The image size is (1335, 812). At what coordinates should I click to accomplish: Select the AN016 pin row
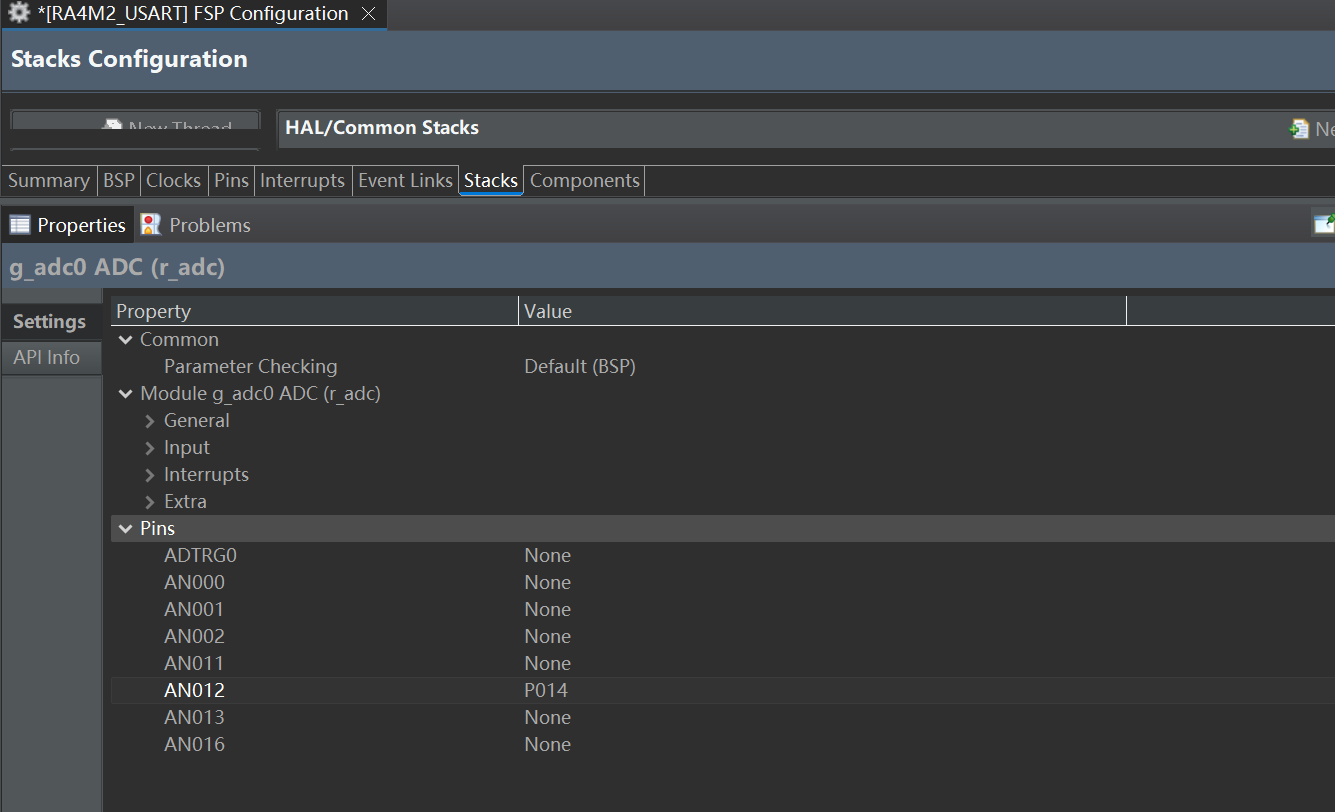click(x=722, y=745)
